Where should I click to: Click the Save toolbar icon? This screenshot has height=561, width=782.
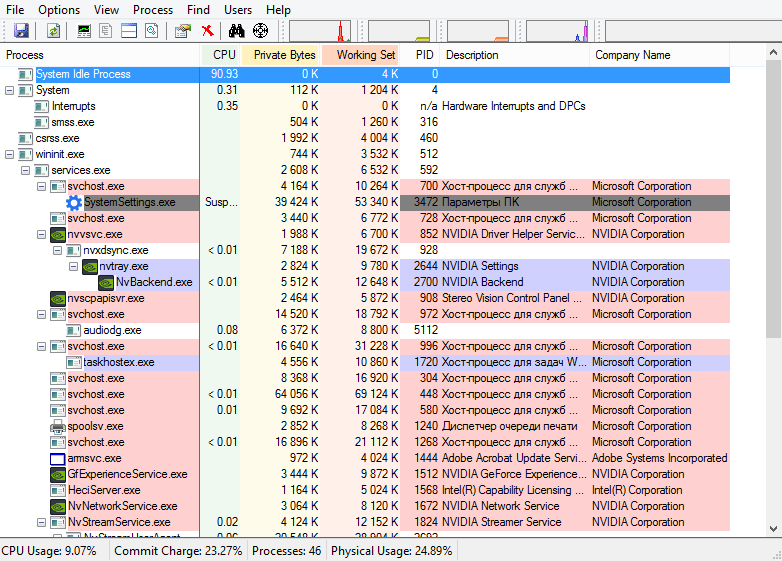tap(21, 31)
